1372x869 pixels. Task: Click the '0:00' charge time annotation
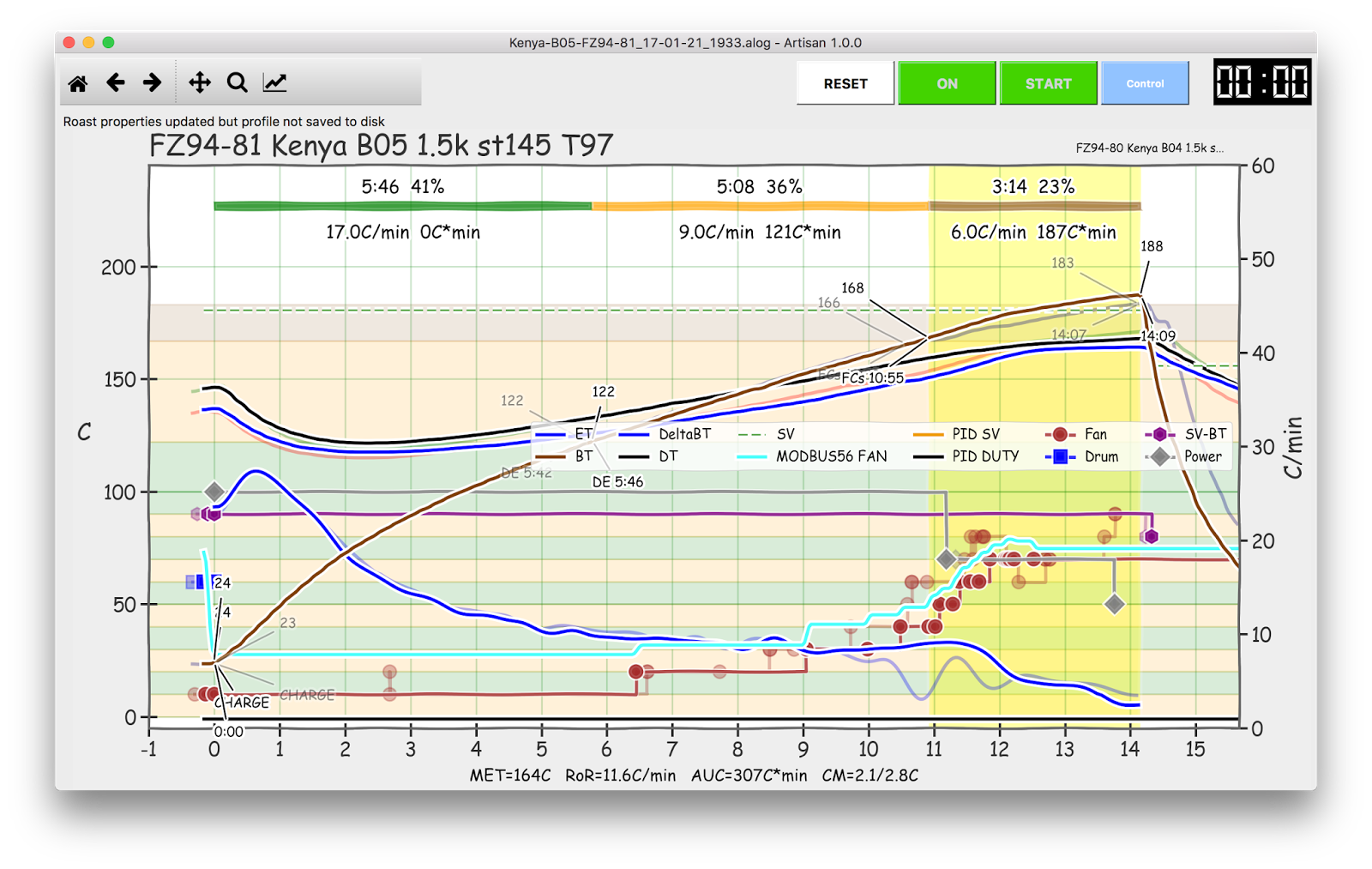[x=229, y=732]
